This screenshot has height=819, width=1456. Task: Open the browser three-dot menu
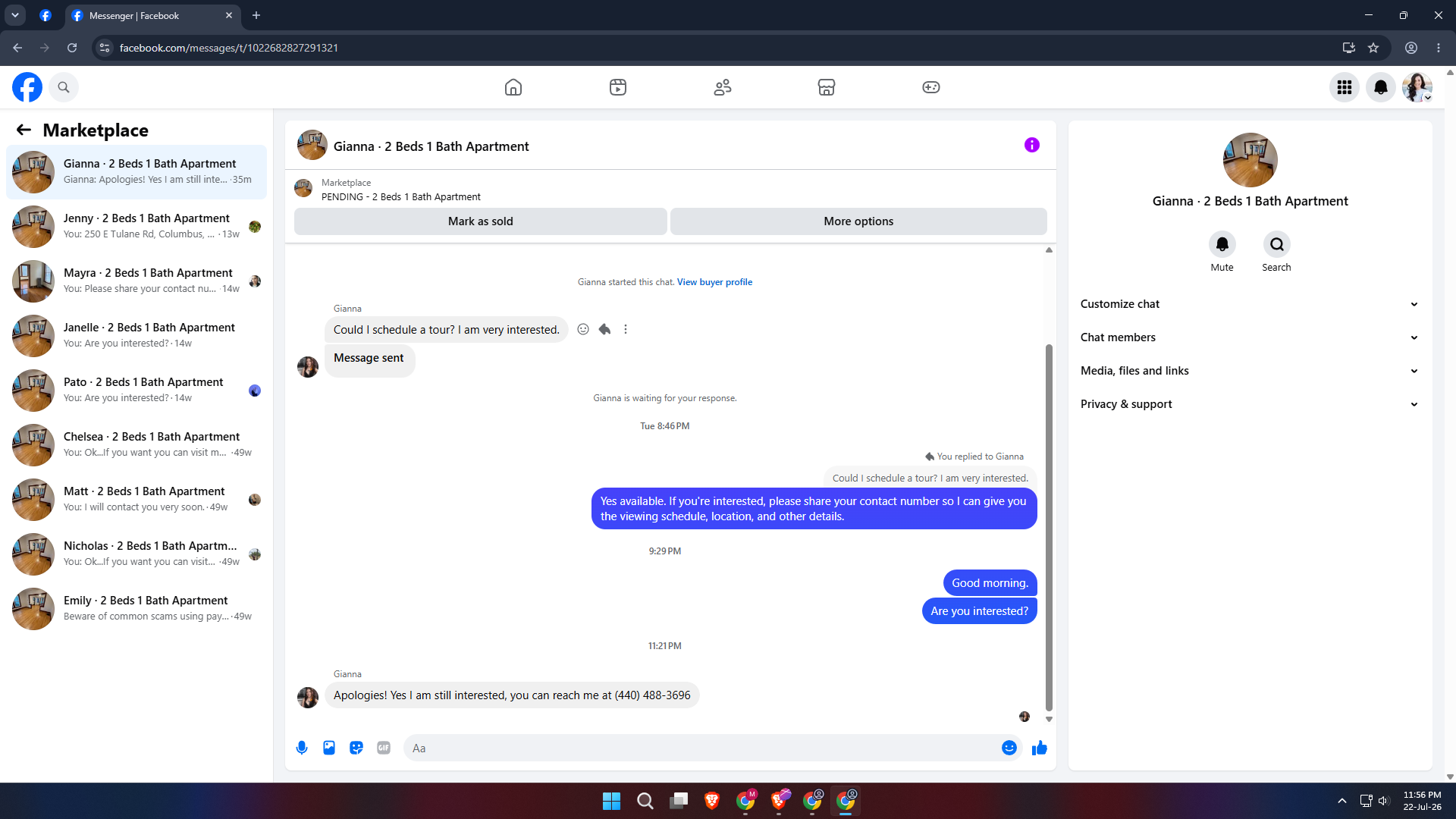1439,48
